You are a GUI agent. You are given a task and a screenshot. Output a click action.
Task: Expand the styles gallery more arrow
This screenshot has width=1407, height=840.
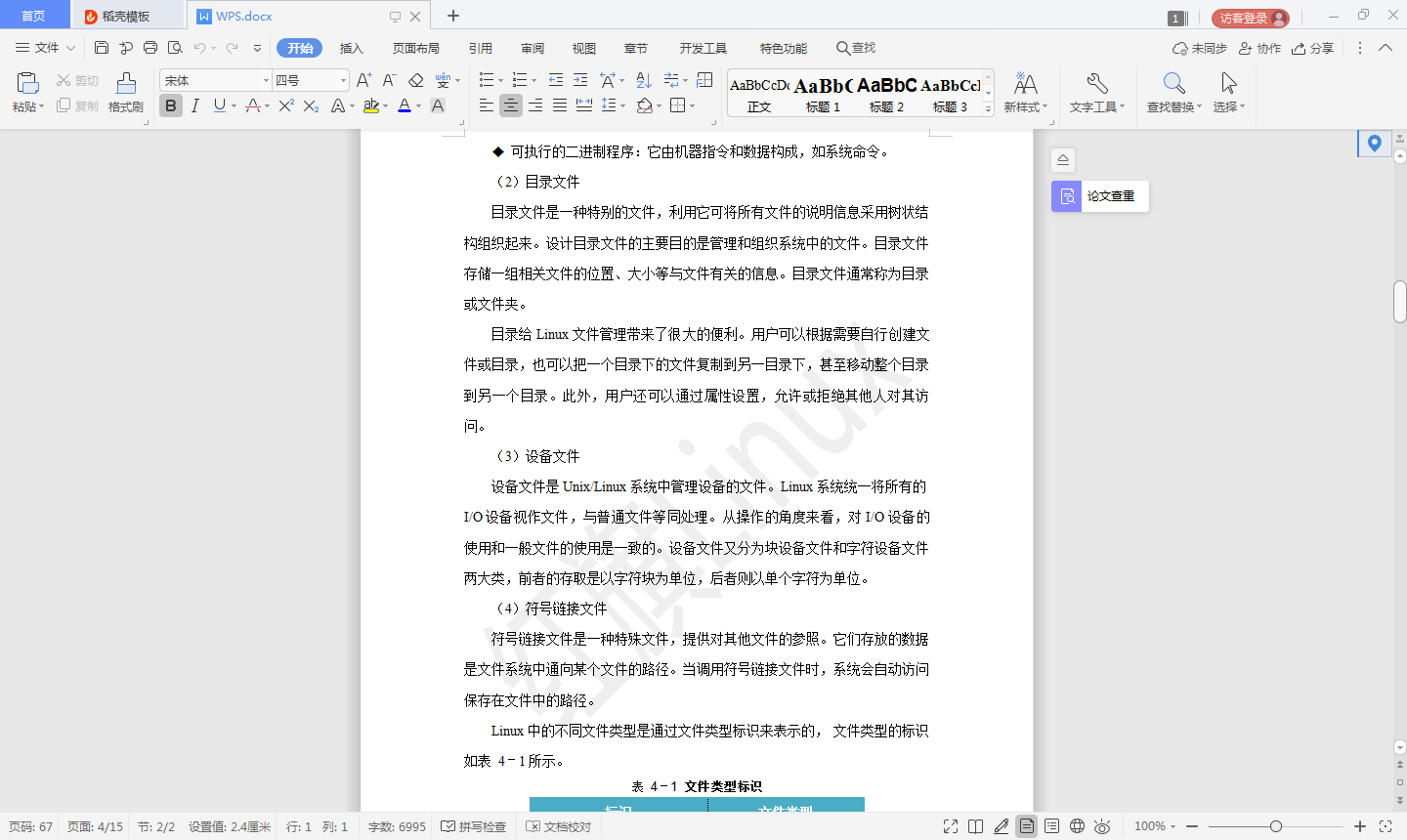[x=988, y=109]
